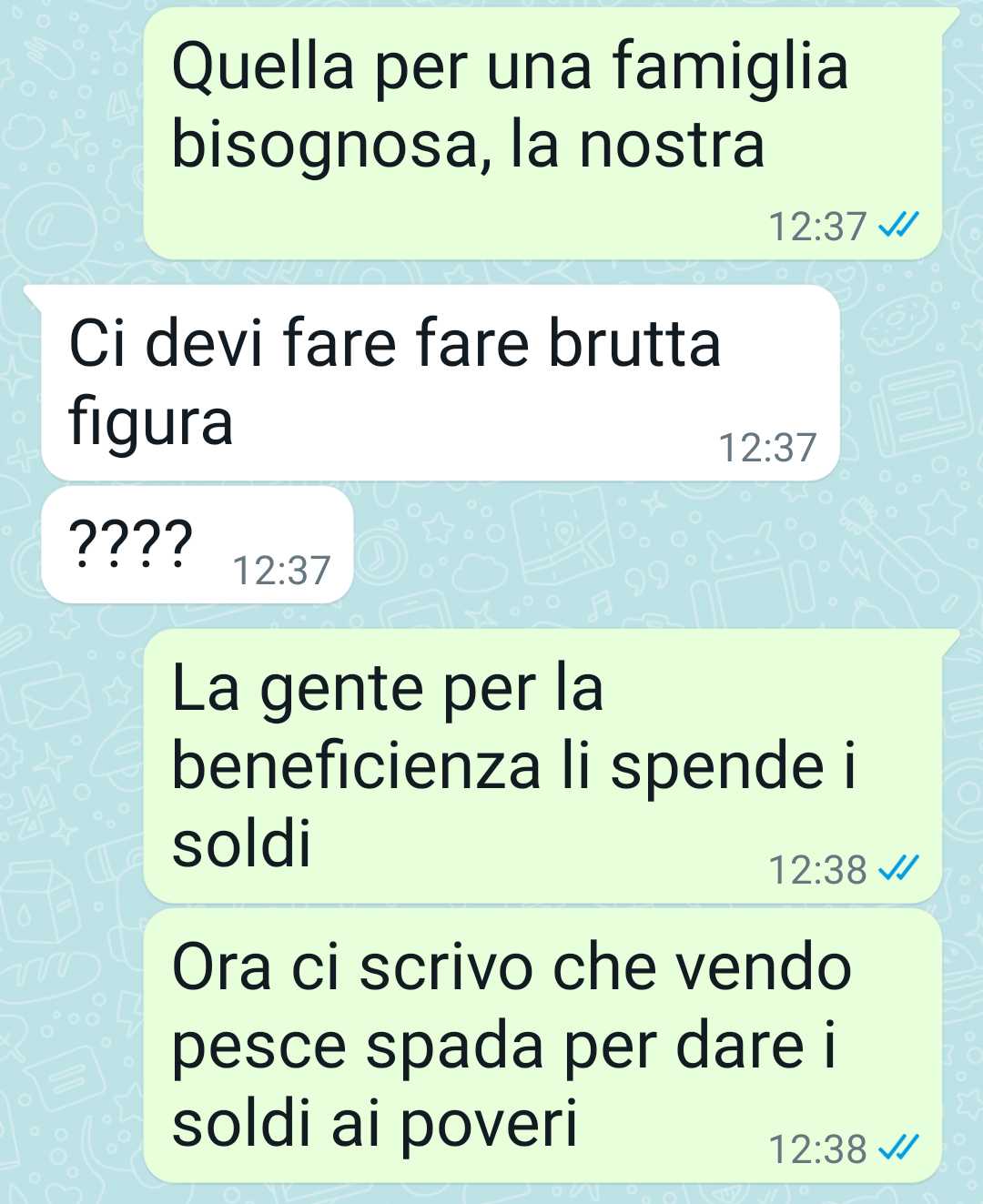Click the 12:37 timestamp on 'brutta figura' message
Image resolution: width=983 pixels, height=1204 pixels.
point(768,448)
